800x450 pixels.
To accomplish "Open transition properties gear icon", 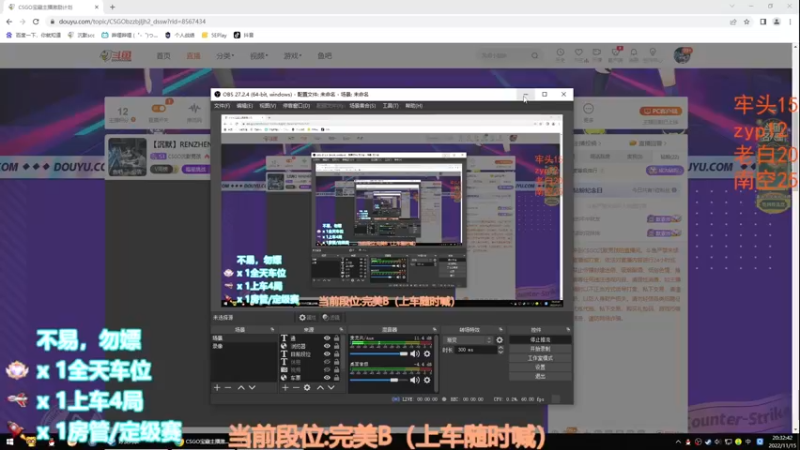I will [x=499, y=340].
